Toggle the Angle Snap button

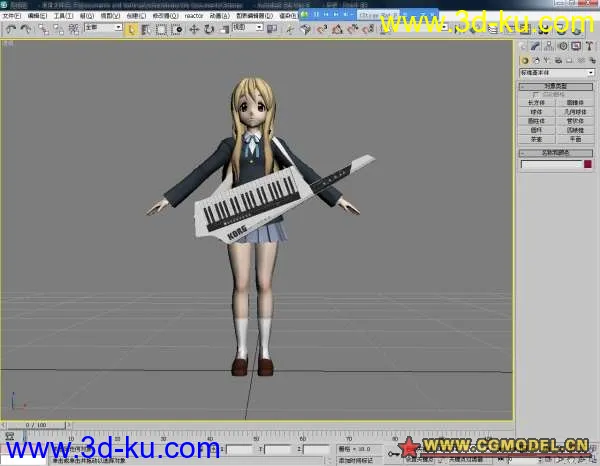pos(337,29)
